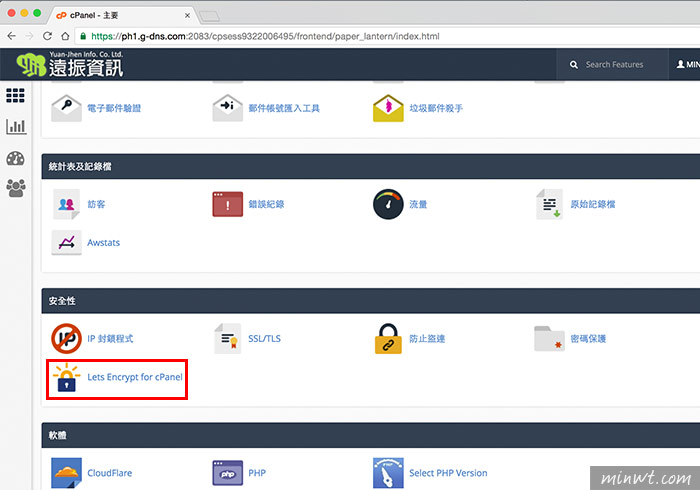
Task: Open the Select PHP Version link
Action: [x=448, y=473]
